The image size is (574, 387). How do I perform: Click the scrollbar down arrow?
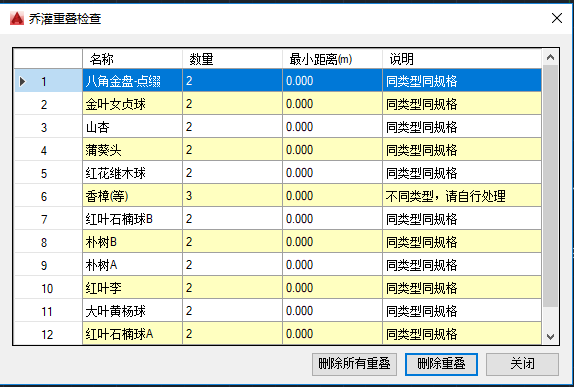coord(550,336)
